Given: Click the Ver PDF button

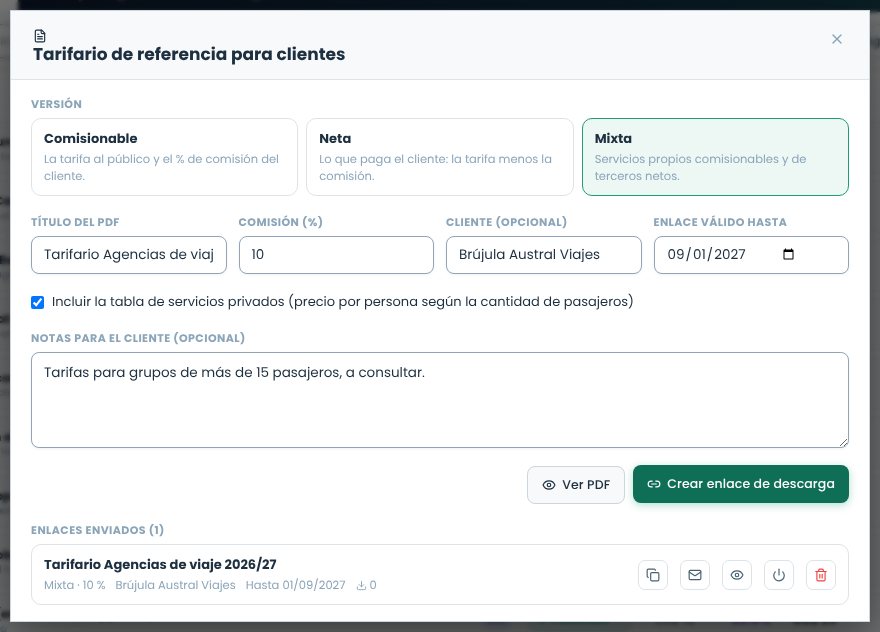Looking at the screenshot, I should coord(576,485).
